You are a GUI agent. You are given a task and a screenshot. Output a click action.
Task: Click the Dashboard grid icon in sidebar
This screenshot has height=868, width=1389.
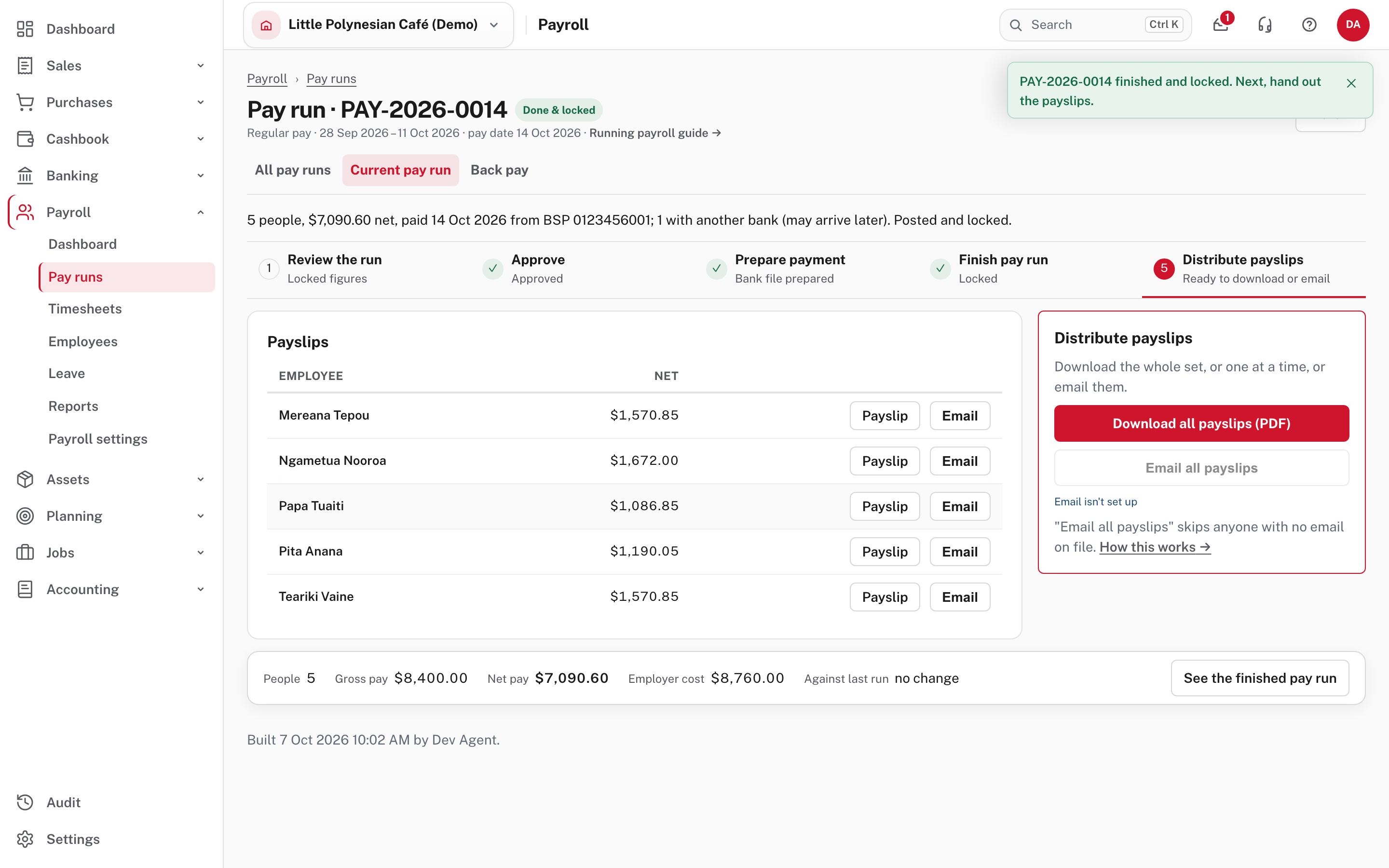(x=25, y=29)
